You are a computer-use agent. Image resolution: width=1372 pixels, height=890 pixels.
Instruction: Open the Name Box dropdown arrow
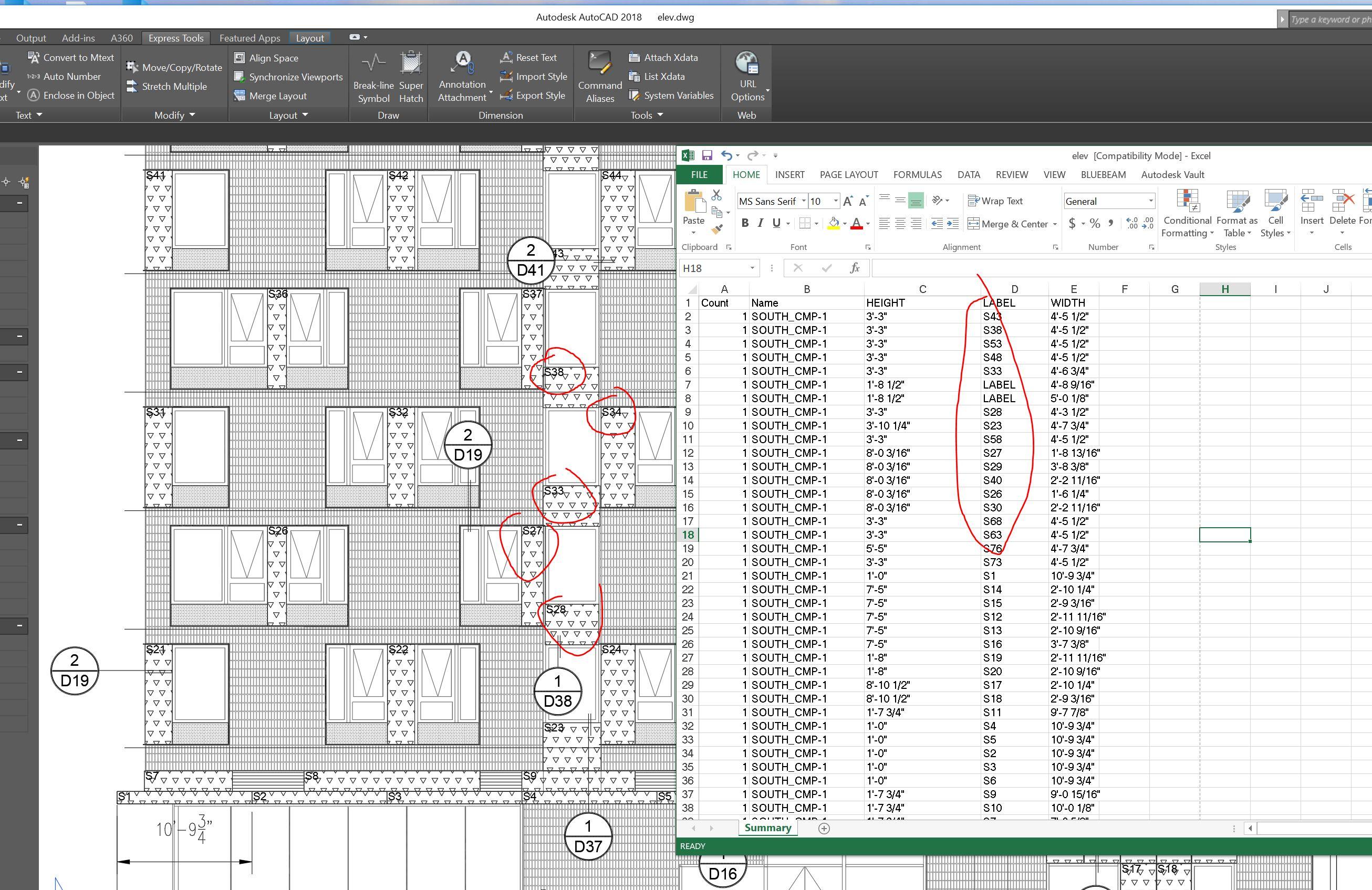tap(752, 268)
